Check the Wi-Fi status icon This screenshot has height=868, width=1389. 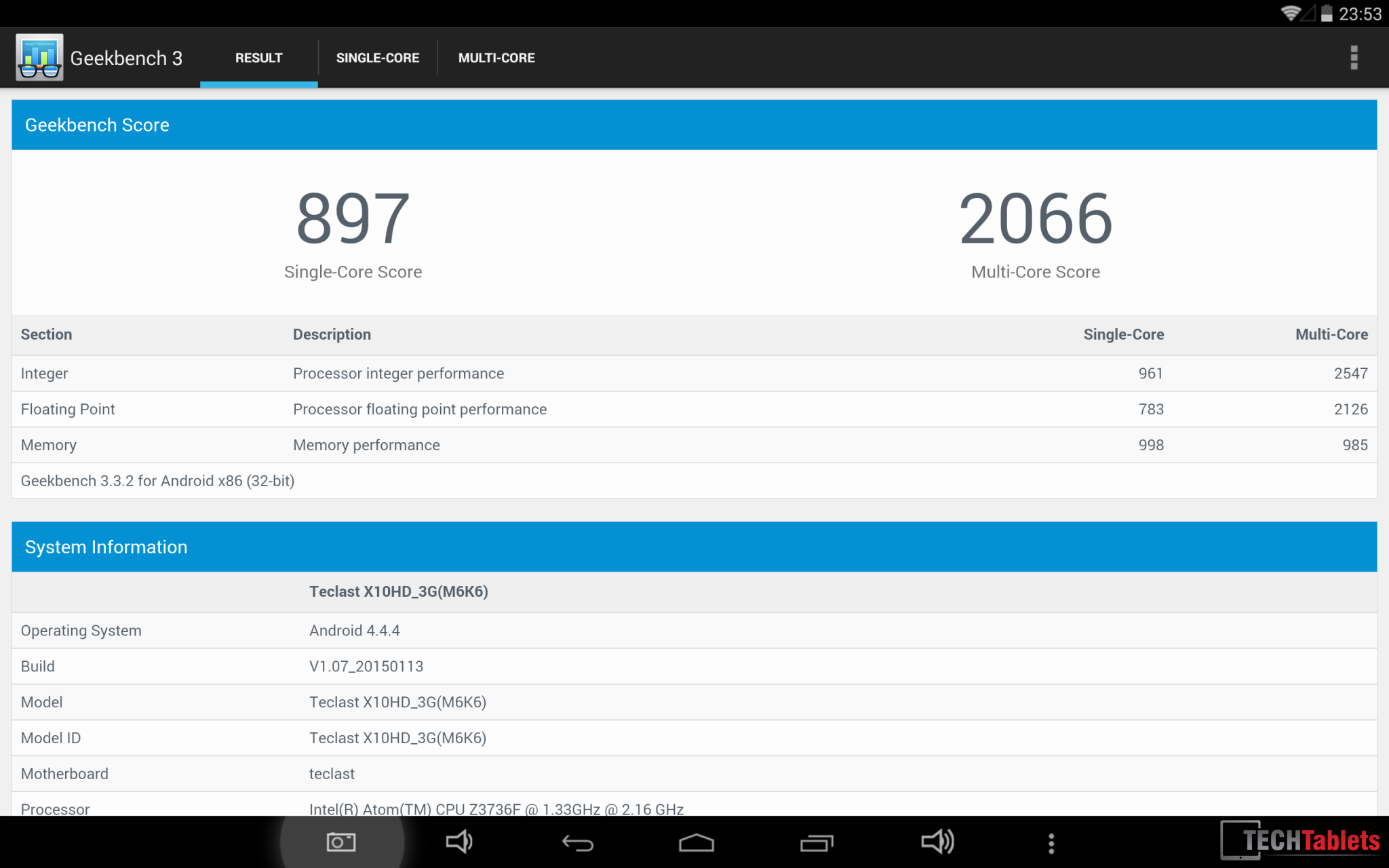click(x=1290, y=13)
